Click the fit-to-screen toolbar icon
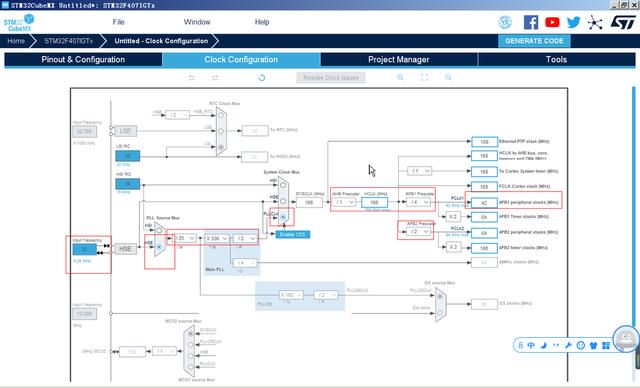Screen dimensions: 640x388 424,78
